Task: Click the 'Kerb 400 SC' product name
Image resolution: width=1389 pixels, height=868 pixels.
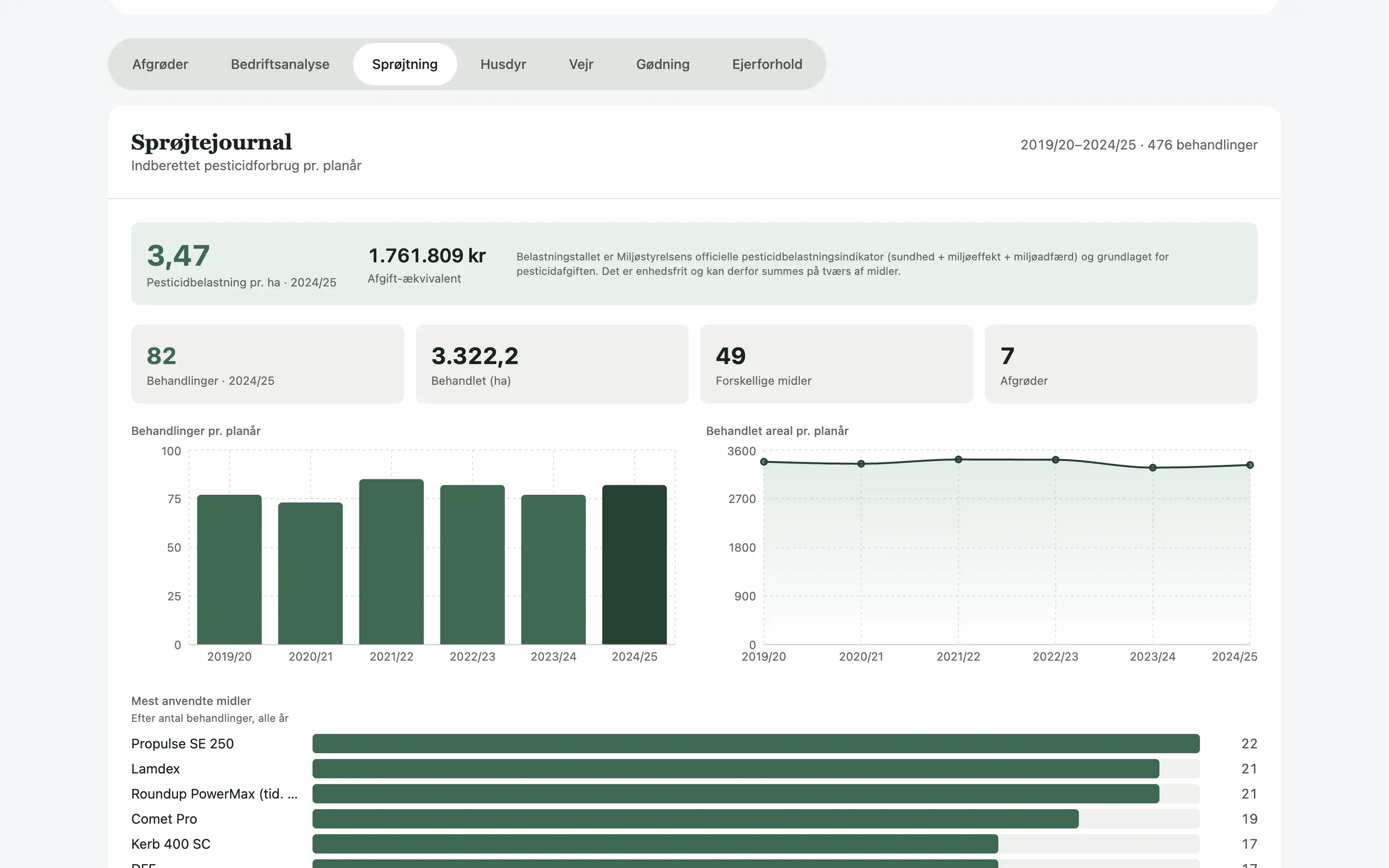Action: coord(171,844)
